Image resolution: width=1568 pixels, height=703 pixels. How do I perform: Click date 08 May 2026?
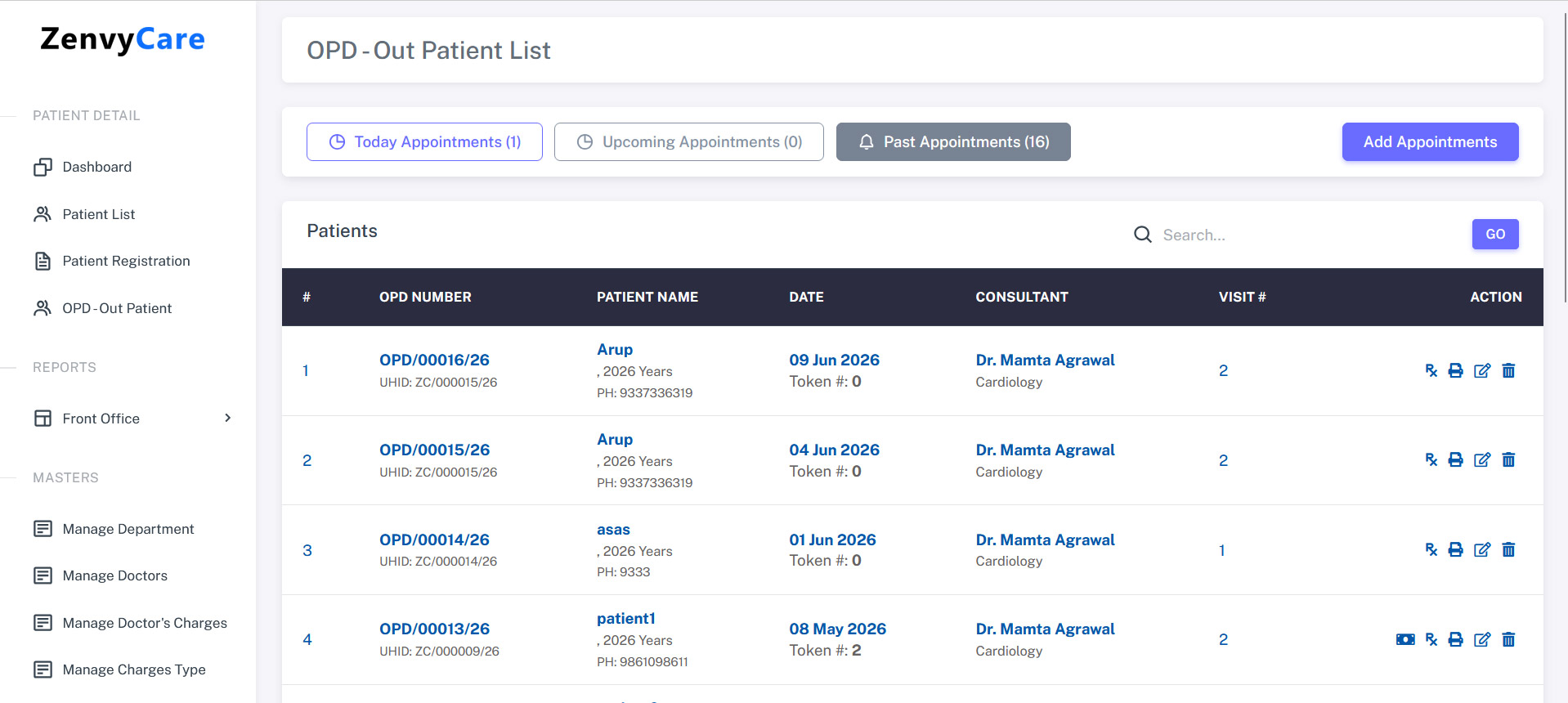(837, 629)
